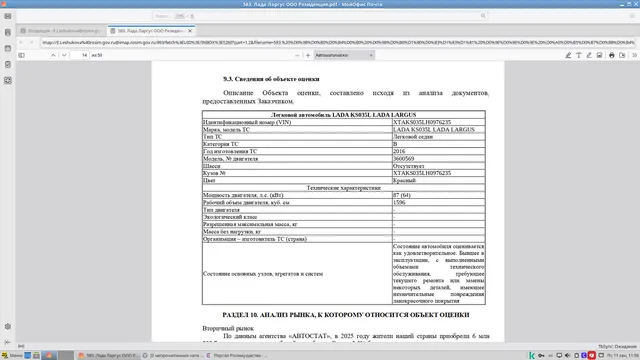Screen dimensions: 640x360
Task: Open the OS Menu button on taskbar
Action: click(x=12, y=356)
